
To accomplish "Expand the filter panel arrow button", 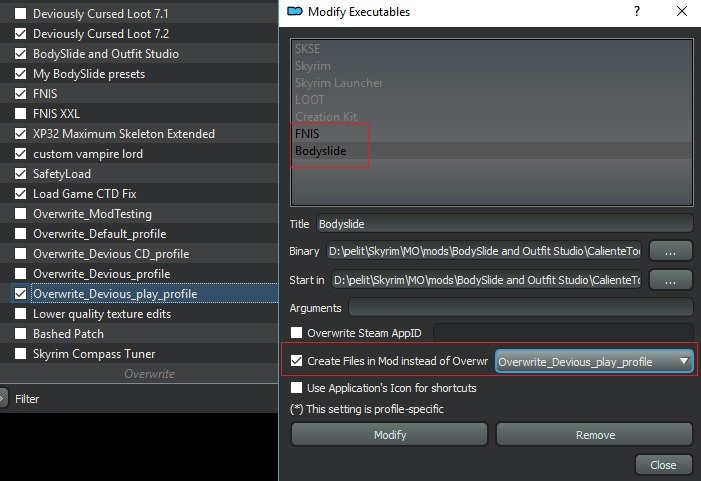I will pyautogui.click(x=3, y=398).
